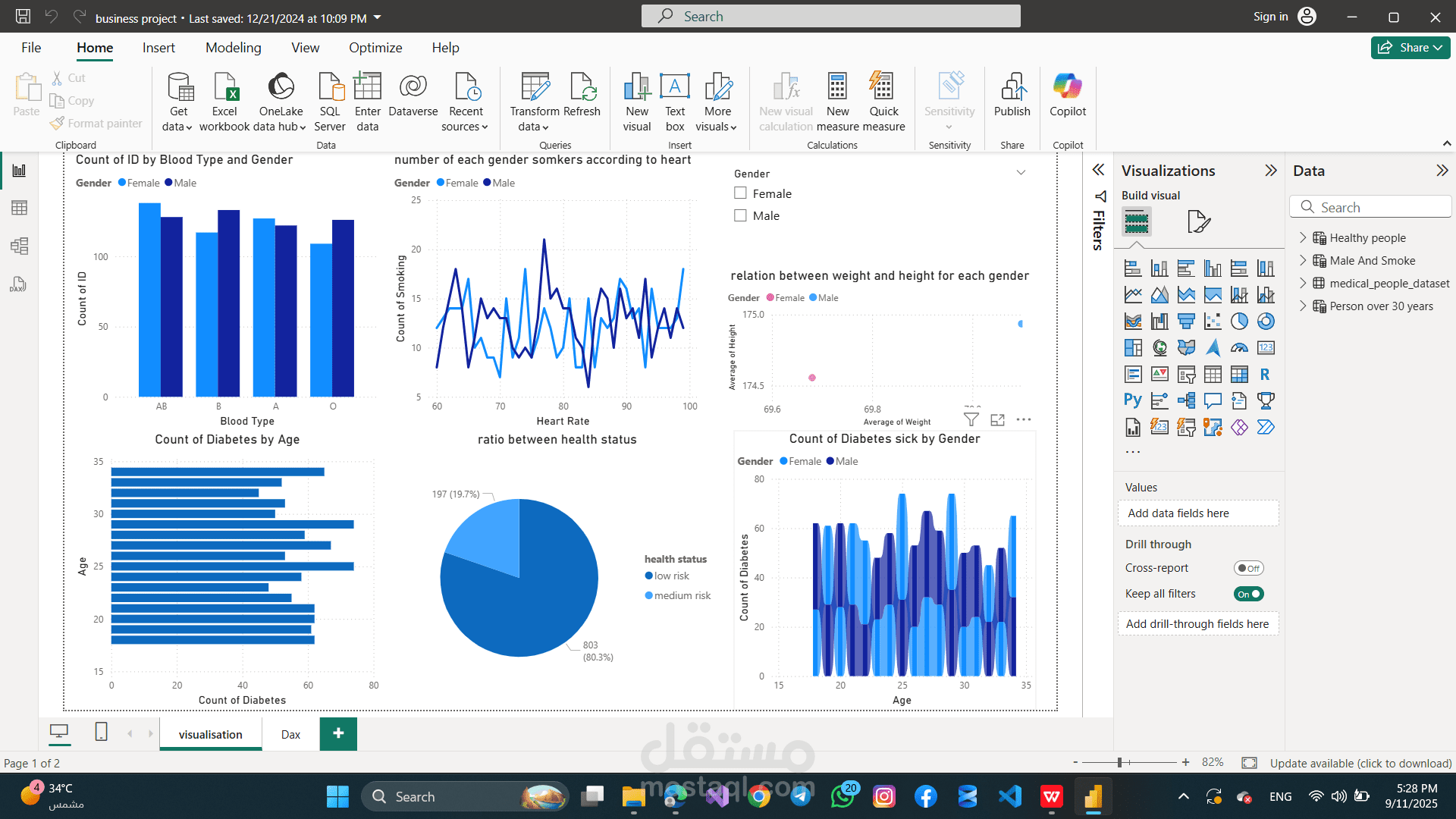Open the Dax page tab
Screen dimensions: 1456x819
(x=290, y=733)
